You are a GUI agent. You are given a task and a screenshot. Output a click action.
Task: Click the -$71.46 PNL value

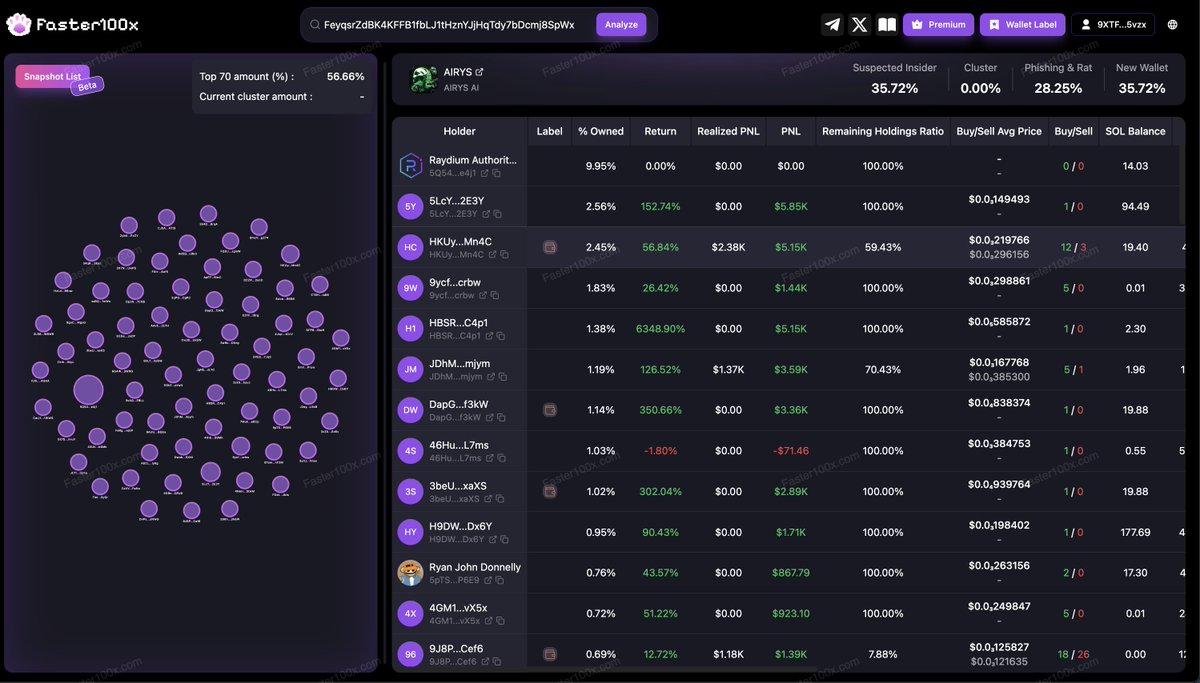point(790,451)
